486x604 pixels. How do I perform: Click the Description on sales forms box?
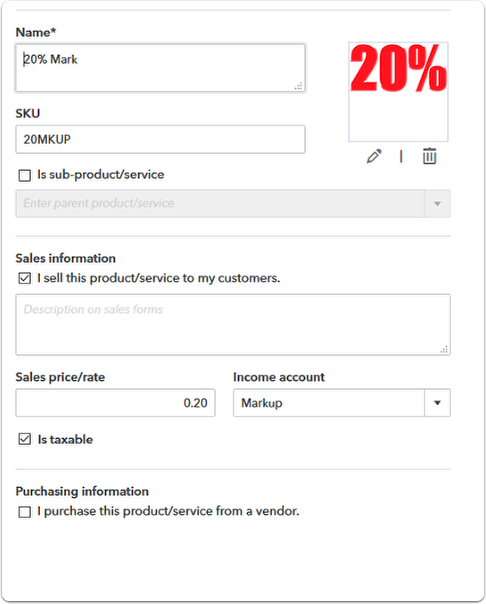[233, 324]
